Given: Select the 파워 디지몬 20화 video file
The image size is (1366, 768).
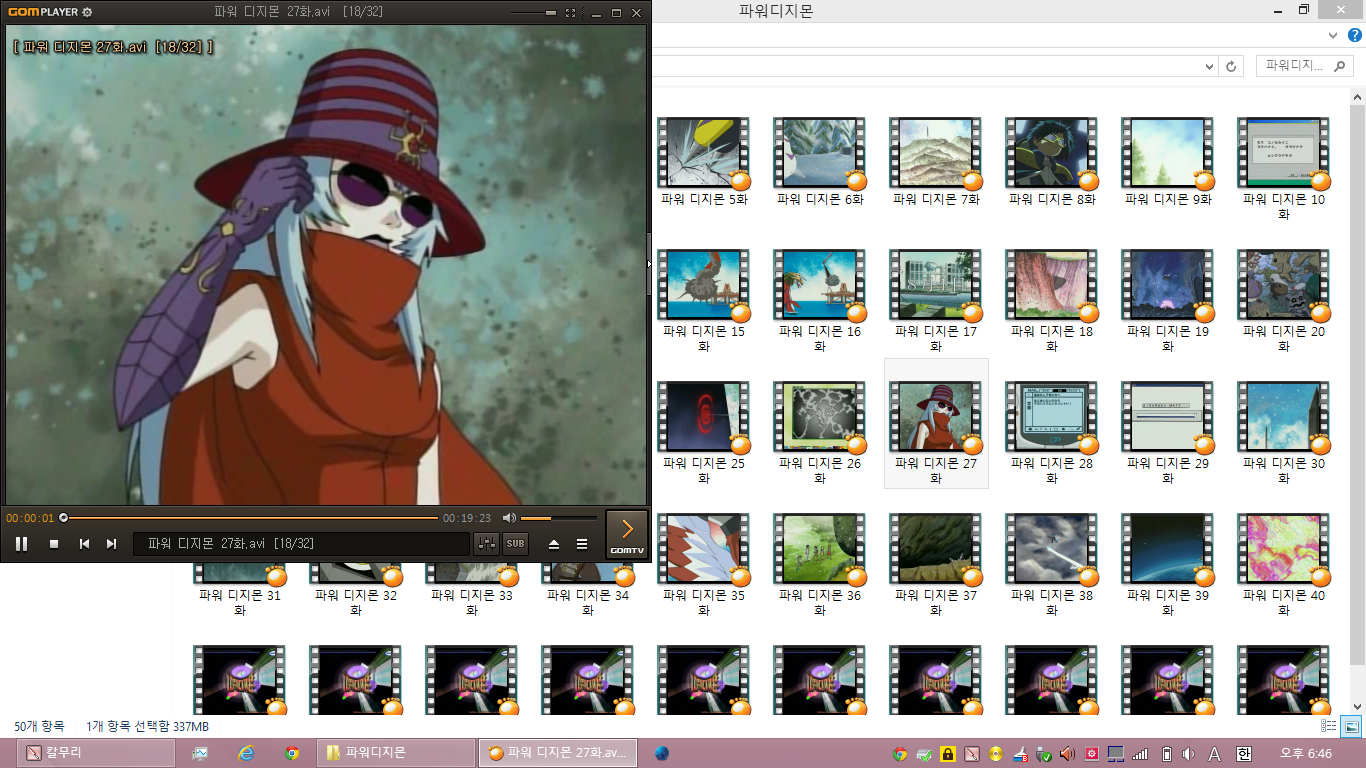Looking at the screenshot, I should [1284, 300].
